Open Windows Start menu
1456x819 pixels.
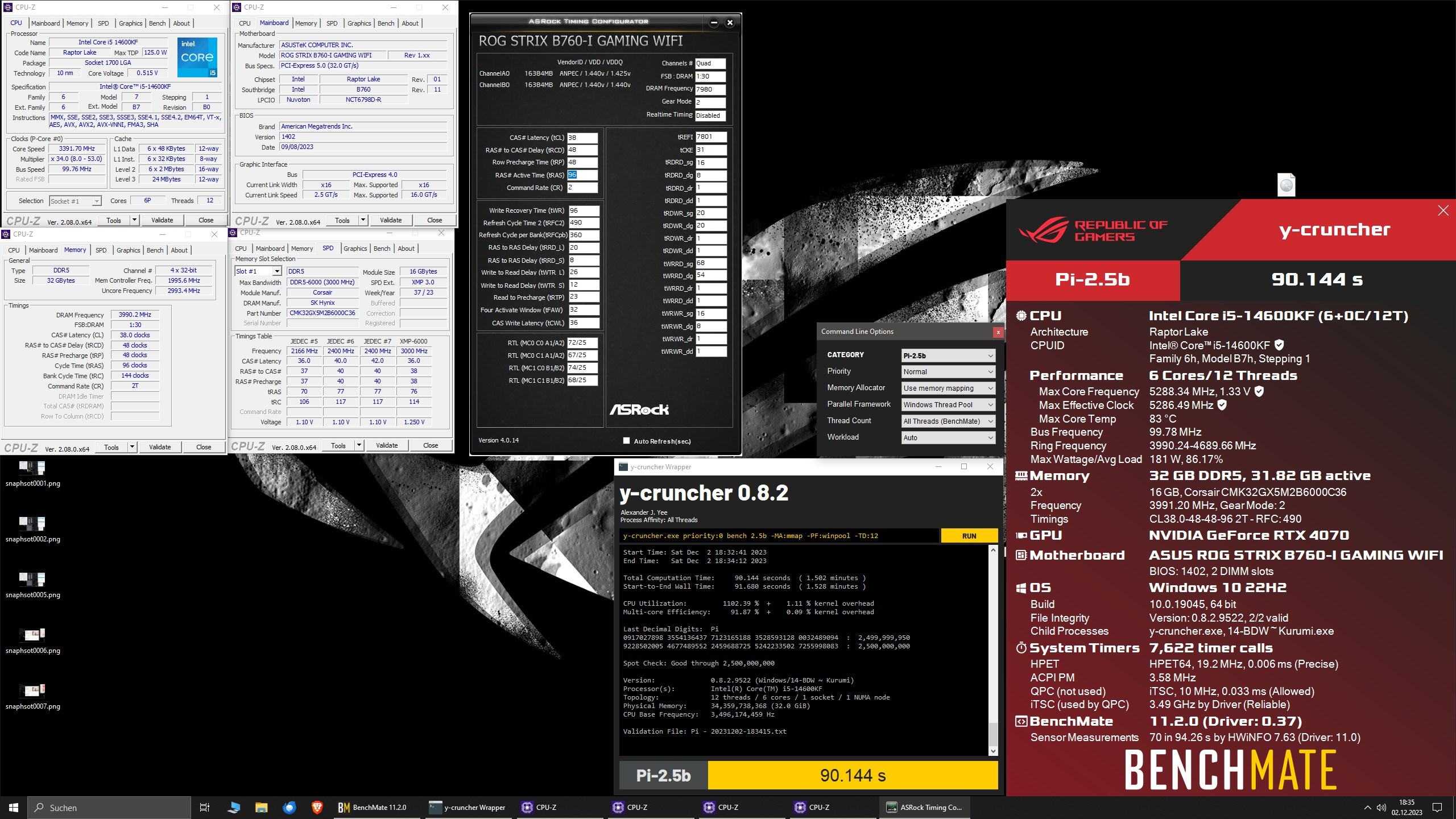click(x=14, y=807)
